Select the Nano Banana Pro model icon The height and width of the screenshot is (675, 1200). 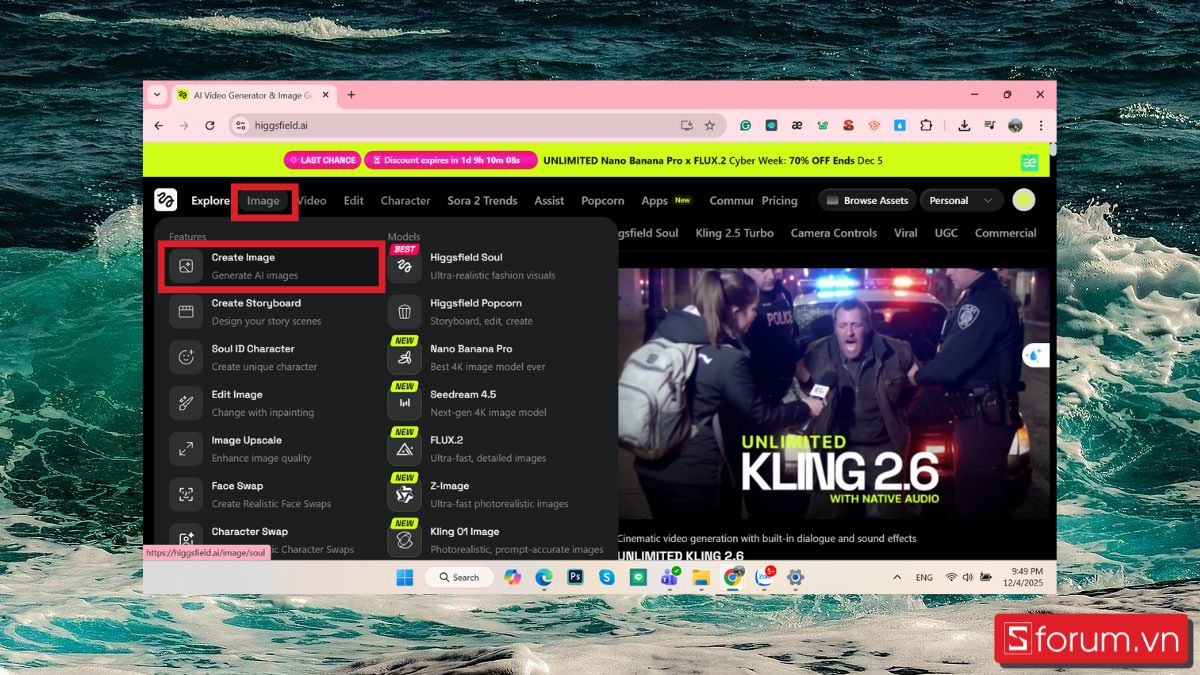pos(404,357)
